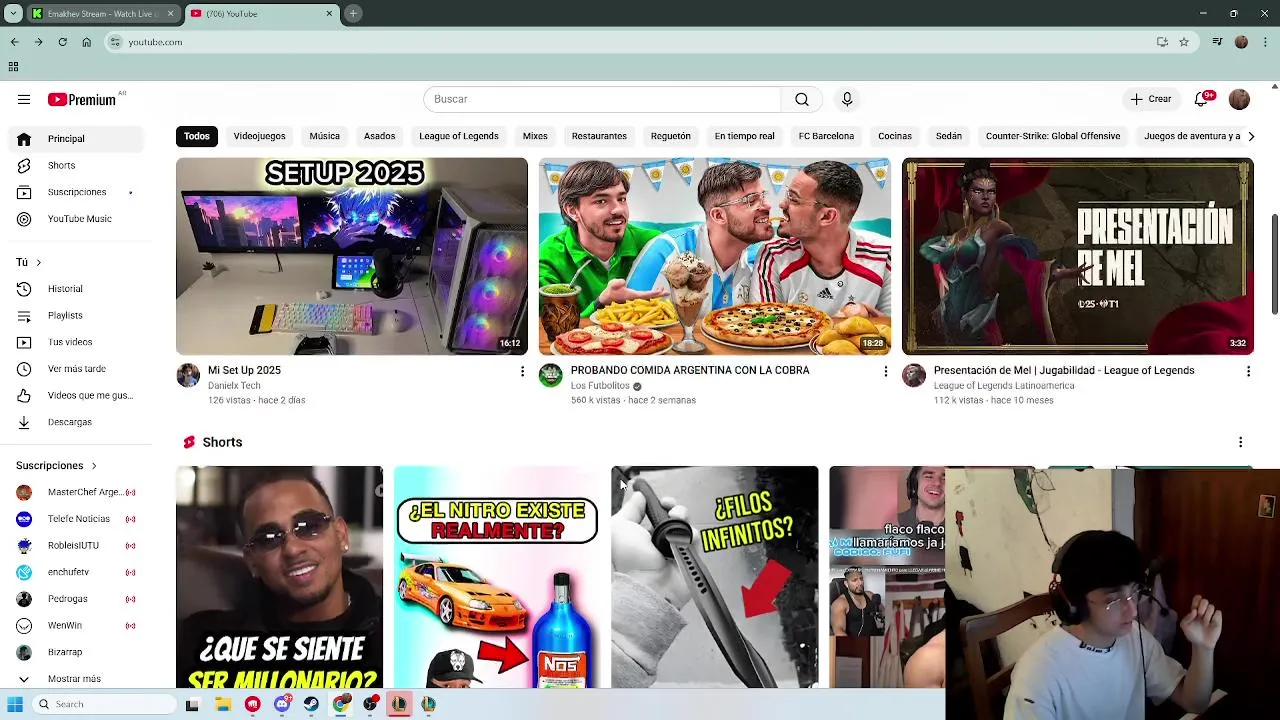Open the notifications bell
1280x720 pixels.
pos(1202,99)
